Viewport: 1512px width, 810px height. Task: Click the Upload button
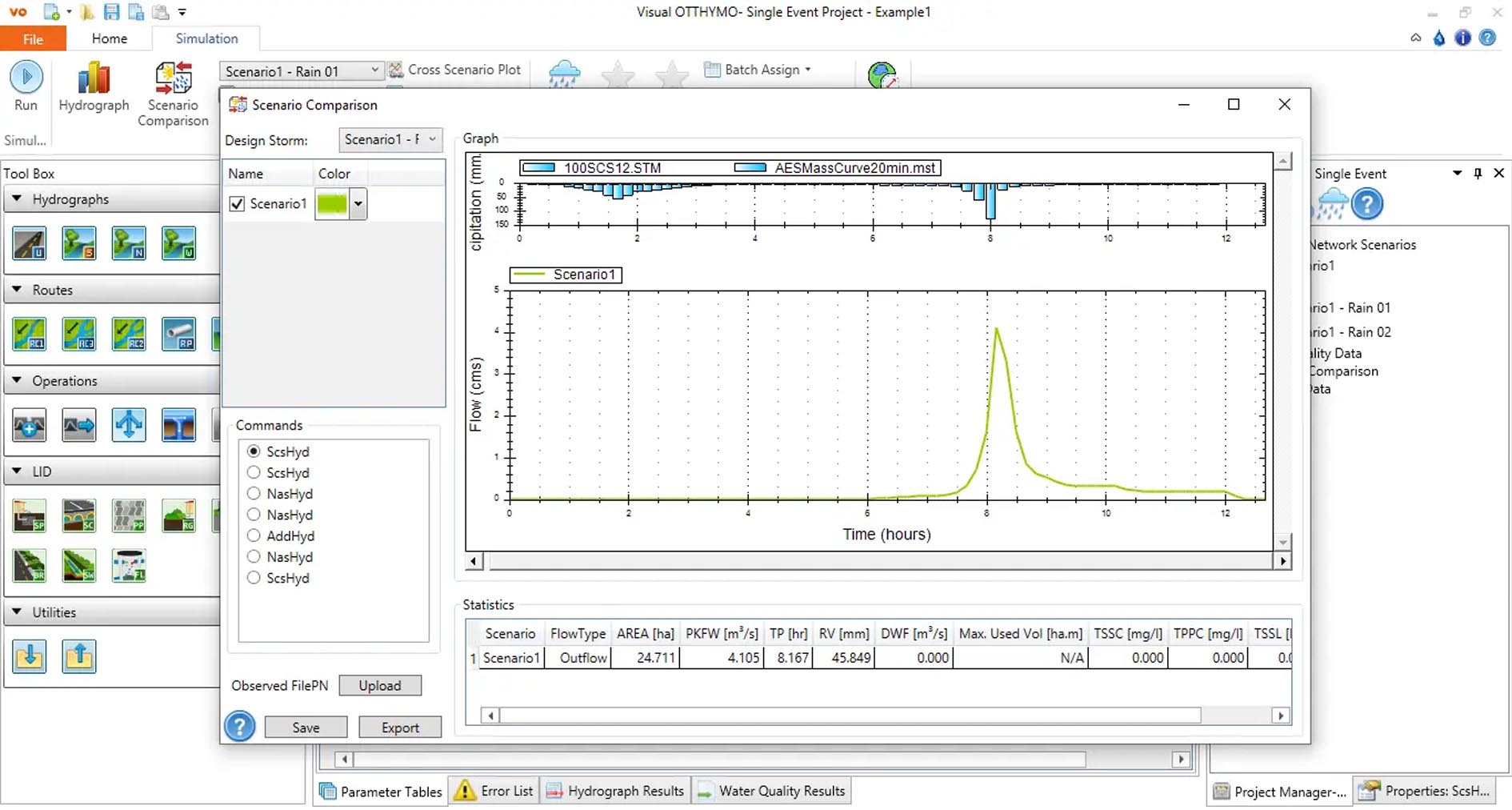coord(379,685)
